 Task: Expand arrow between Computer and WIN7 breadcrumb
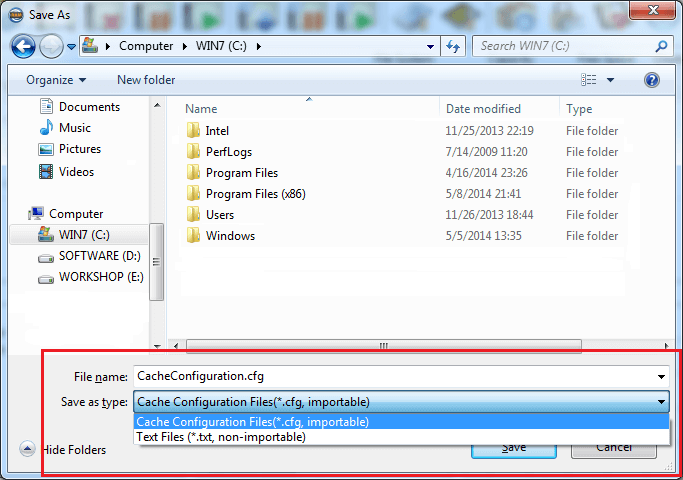(x=185, y=46)
